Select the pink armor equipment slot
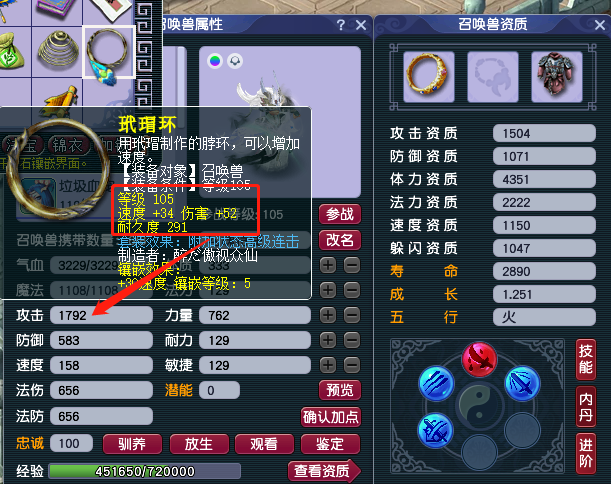Screen dimensions: 611x484 (557, 77)
